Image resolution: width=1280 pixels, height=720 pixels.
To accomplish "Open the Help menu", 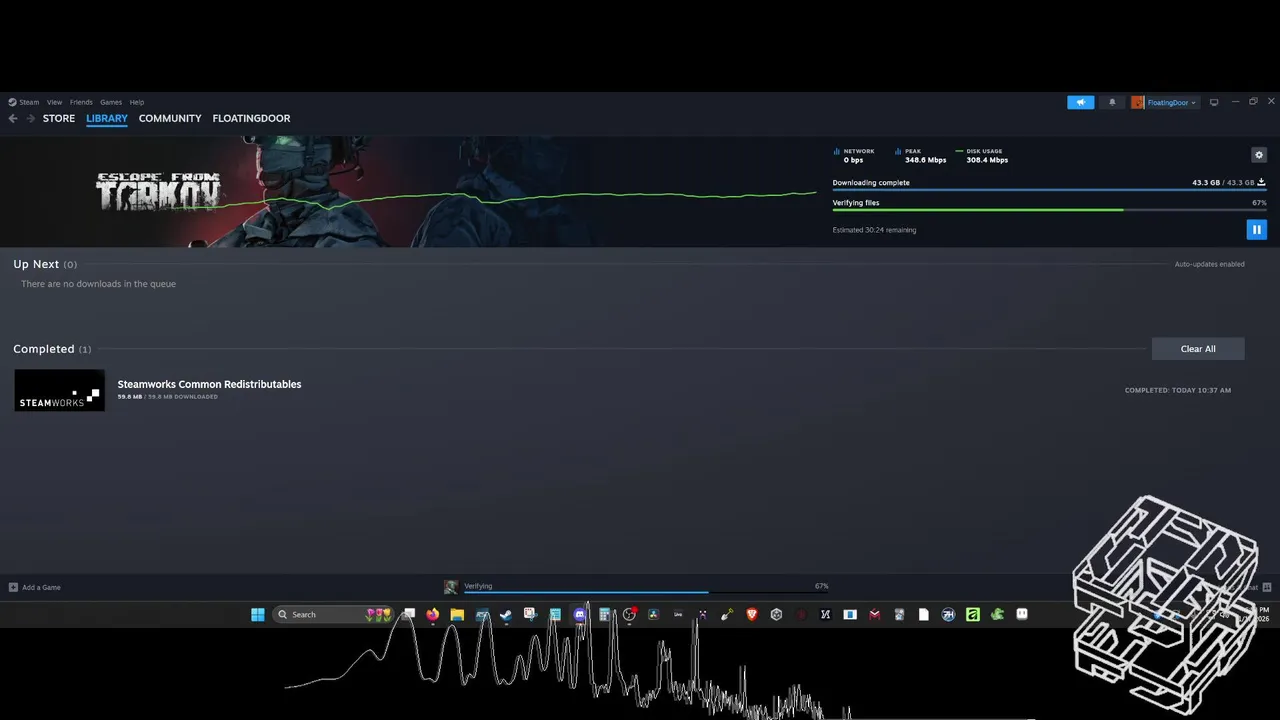I will coord(137,102).
